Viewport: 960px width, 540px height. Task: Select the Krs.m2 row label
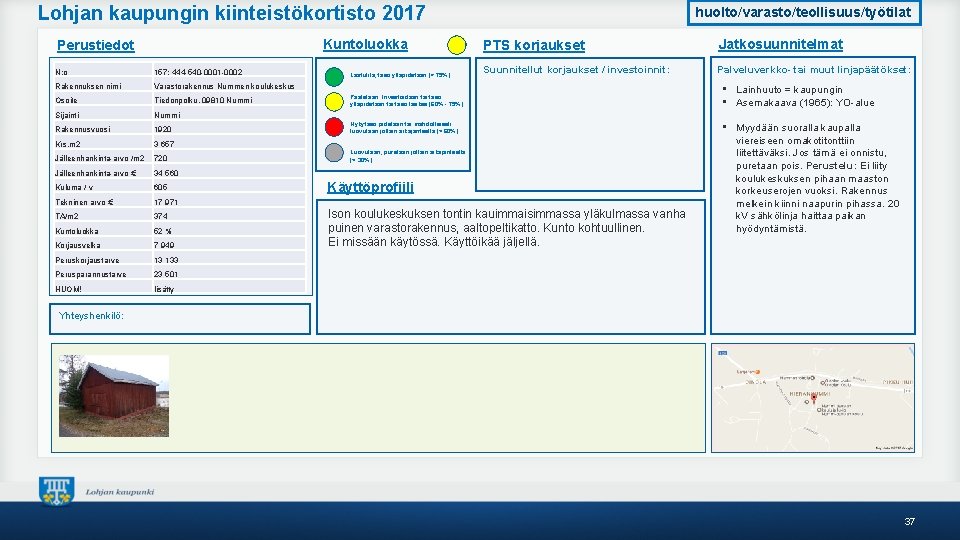tap(67, 144)
